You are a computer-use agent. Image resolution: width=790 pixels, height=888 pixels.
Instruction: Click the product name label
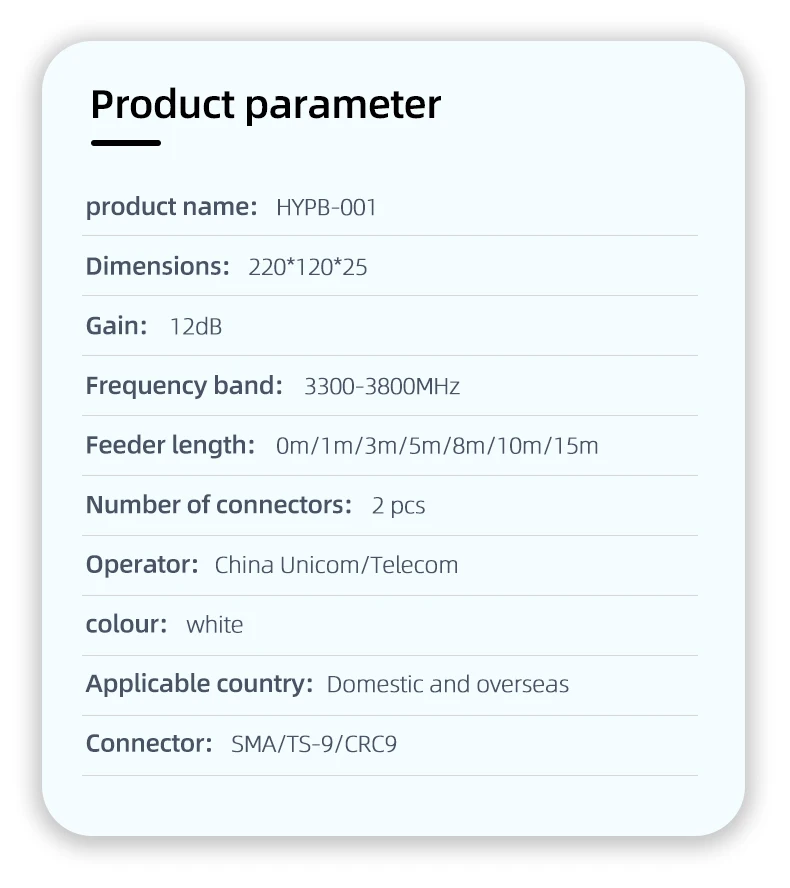(x=171, y=207)
